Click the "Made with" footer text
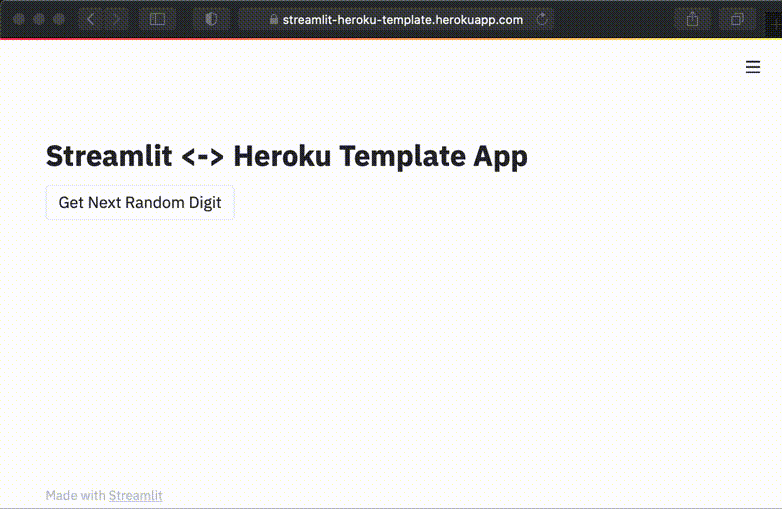Viewport: 782px width, 509px height. (76, 495)
